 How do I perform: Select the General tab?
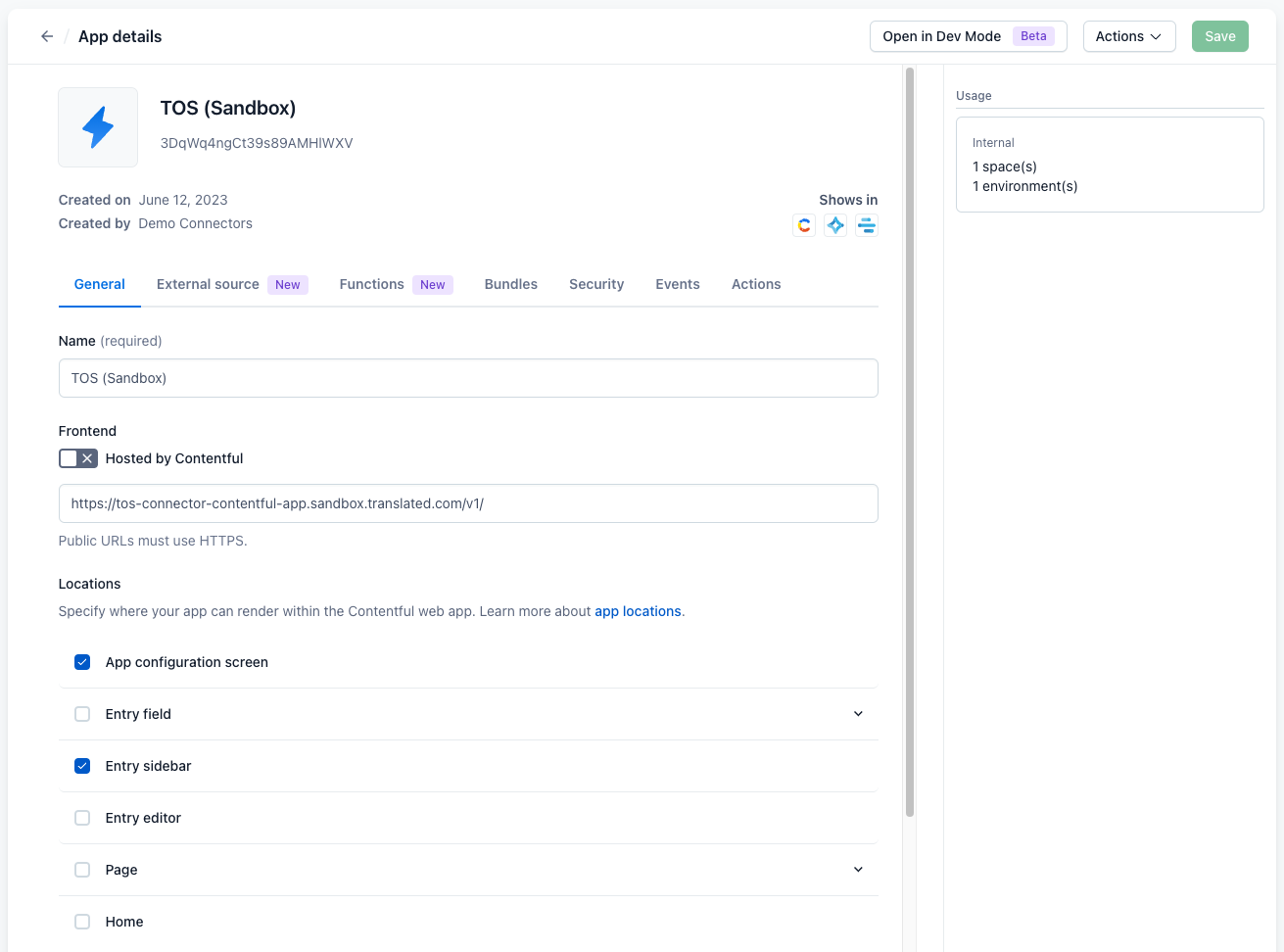coord(100,284)
